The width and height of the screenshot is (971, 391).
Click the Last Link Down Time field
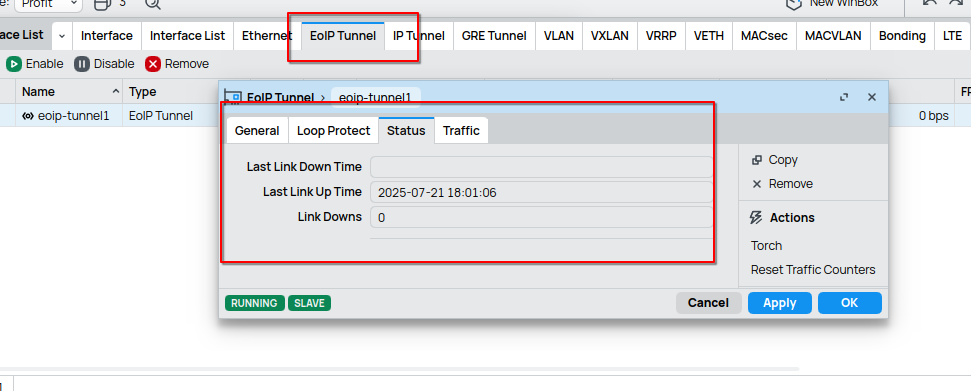click(x=541, y=167)
